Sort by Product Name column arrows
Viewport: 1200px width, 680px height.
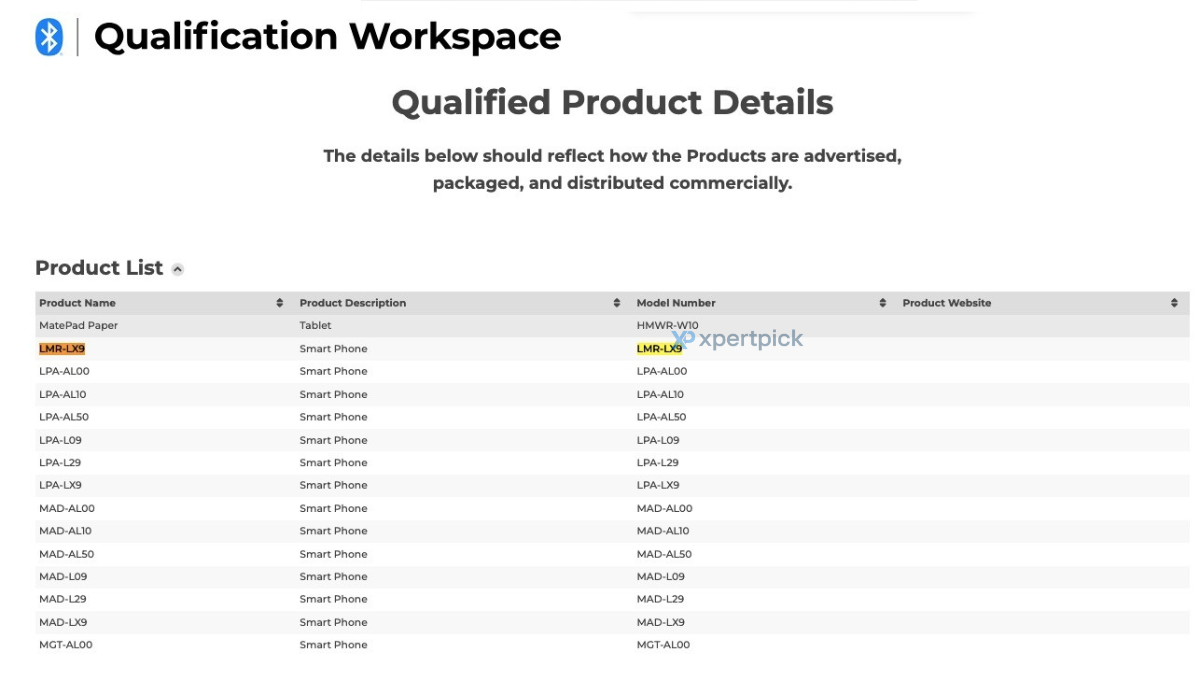(x=280, y=303)
